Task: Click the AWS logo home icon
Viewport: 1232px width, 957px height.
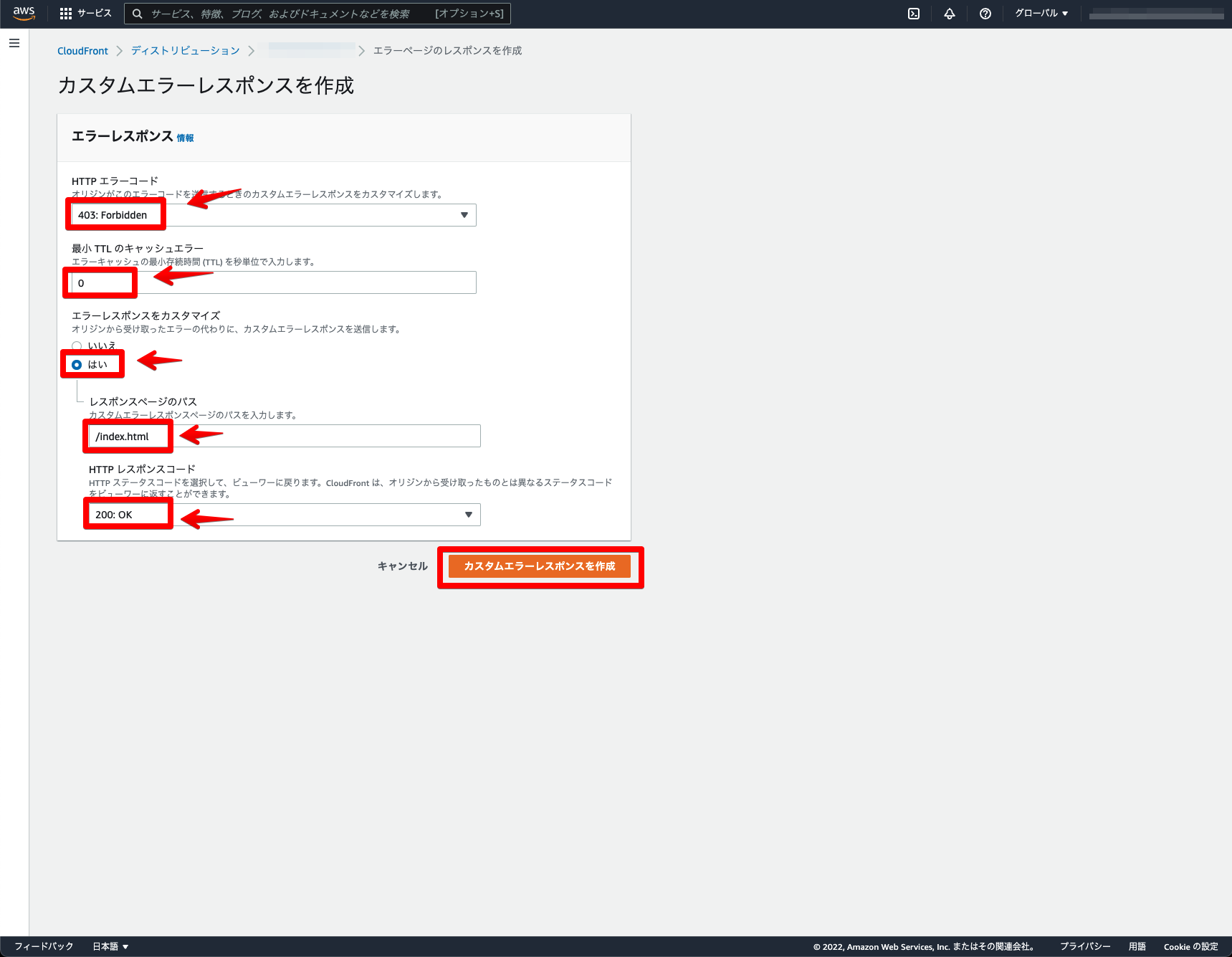Action: (x=24, y=14)
